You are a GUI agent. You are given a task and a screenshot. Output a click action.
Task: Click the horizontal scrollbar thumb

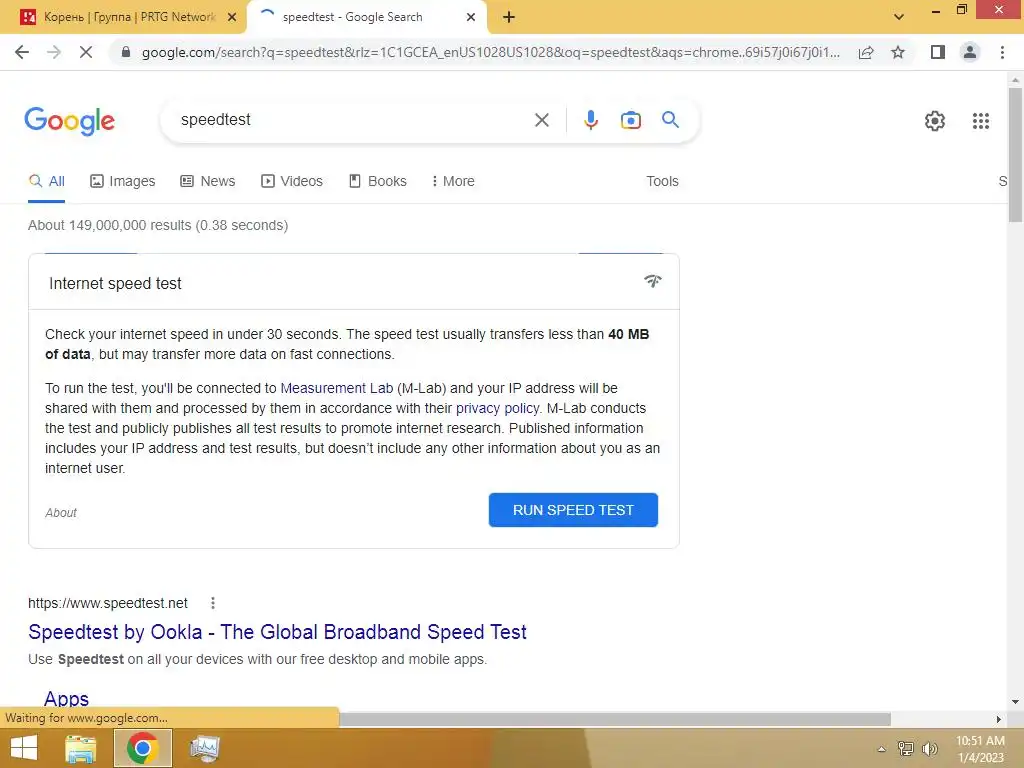coord(615,719)
